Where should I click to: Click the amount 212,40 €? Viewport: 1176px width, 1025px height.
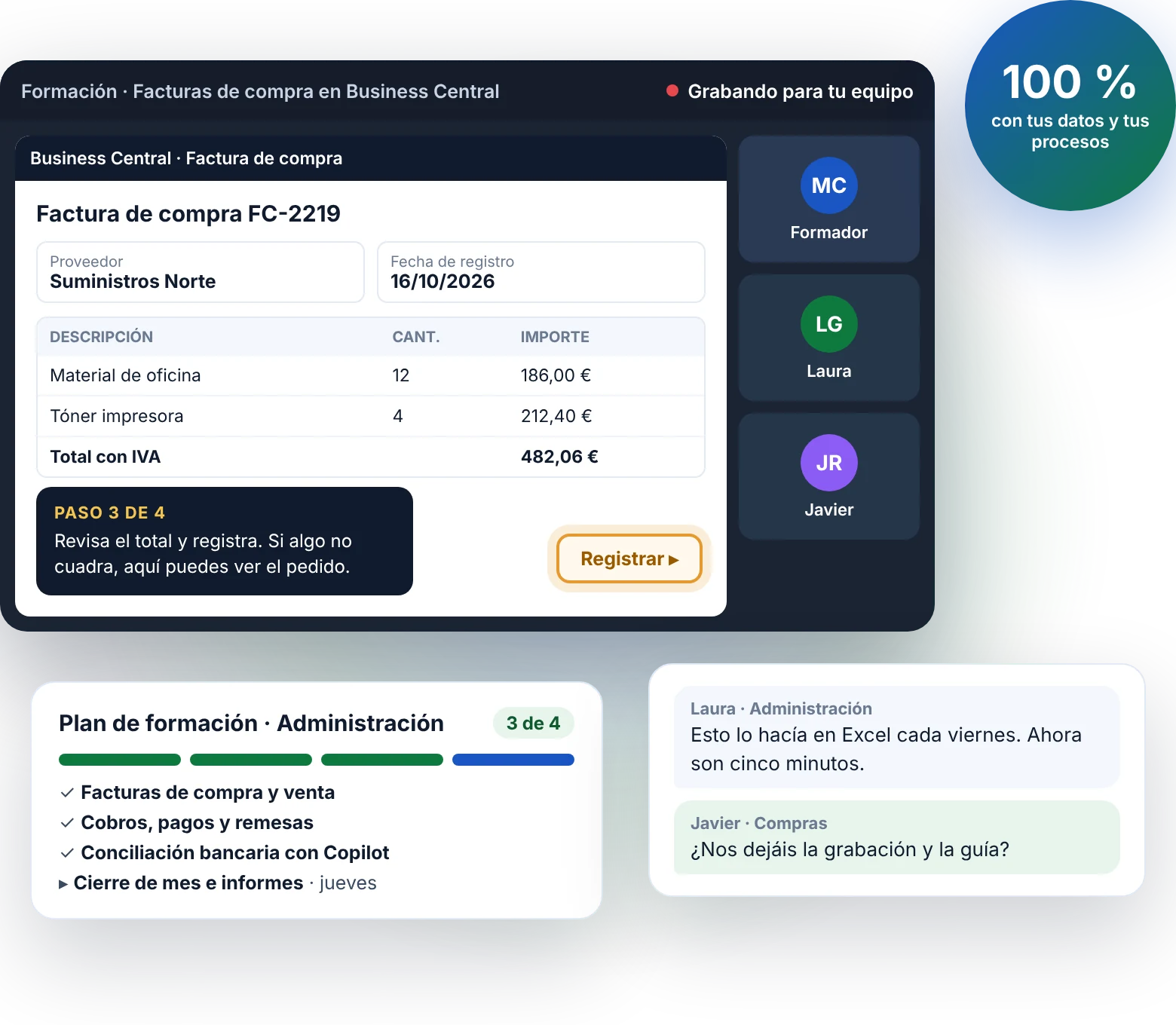pos(556,416)
